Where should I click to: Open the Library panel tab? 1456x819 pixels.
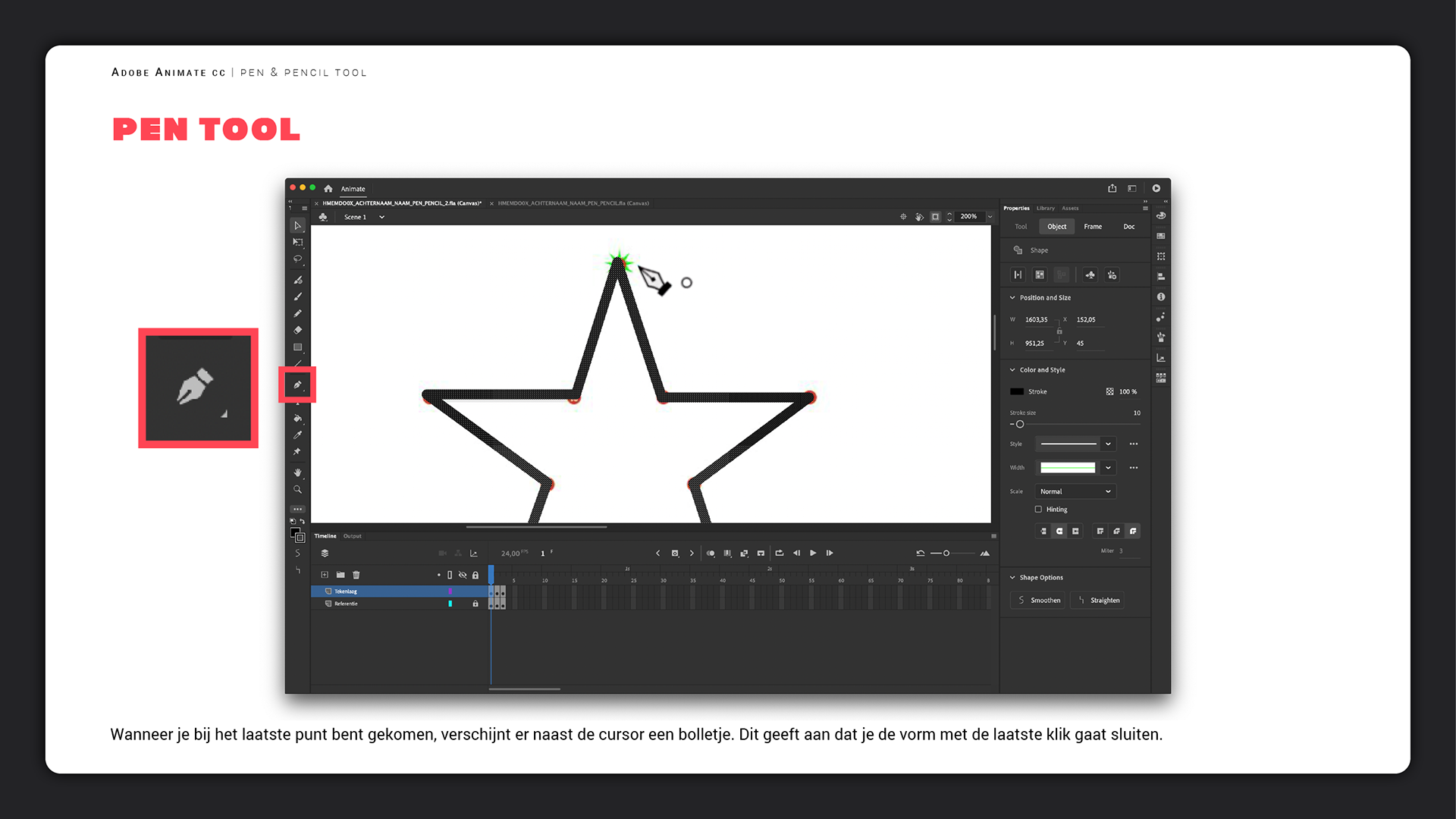[1046, 208]
